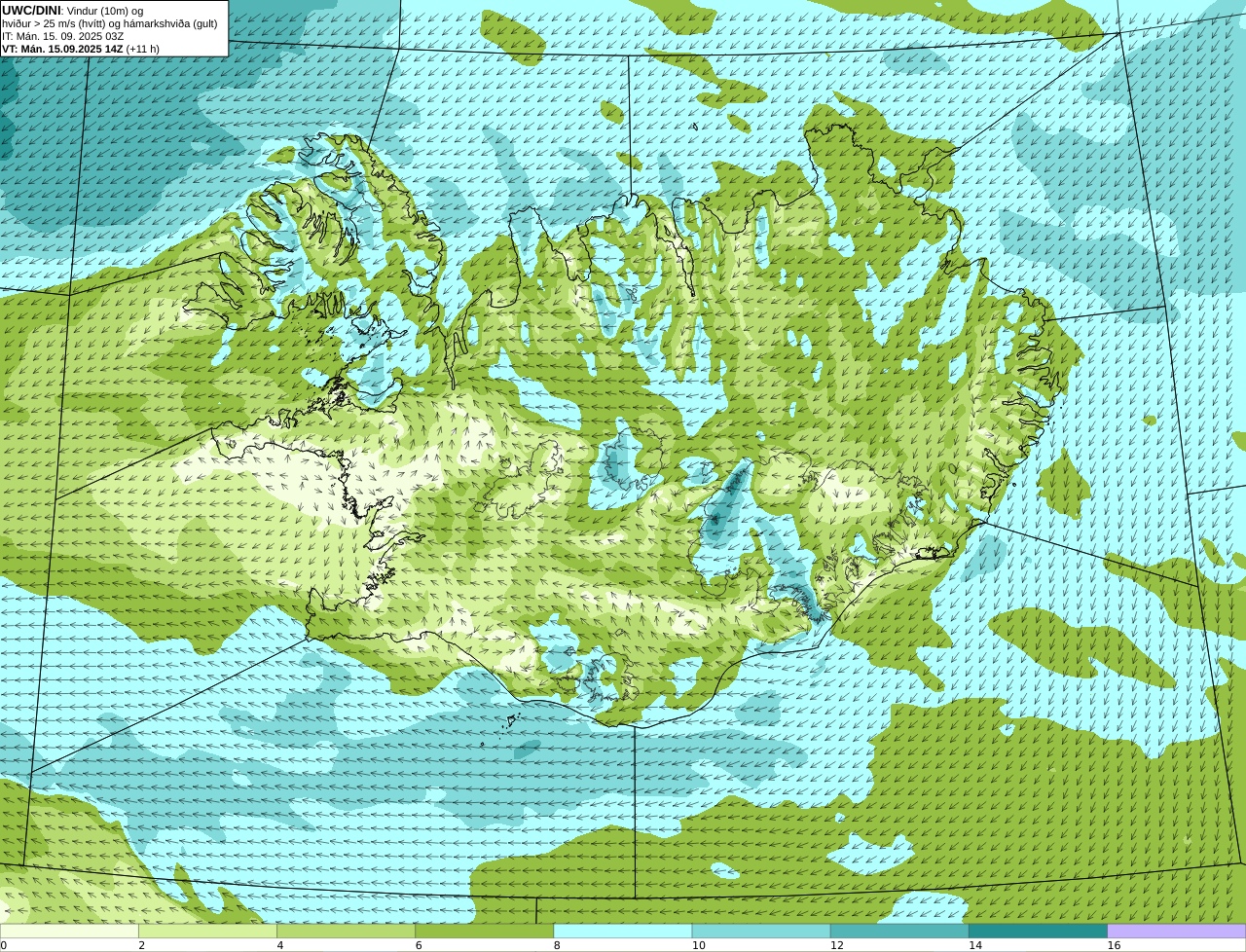Click the '8' label on the color scale

click(x=557, y=945)
